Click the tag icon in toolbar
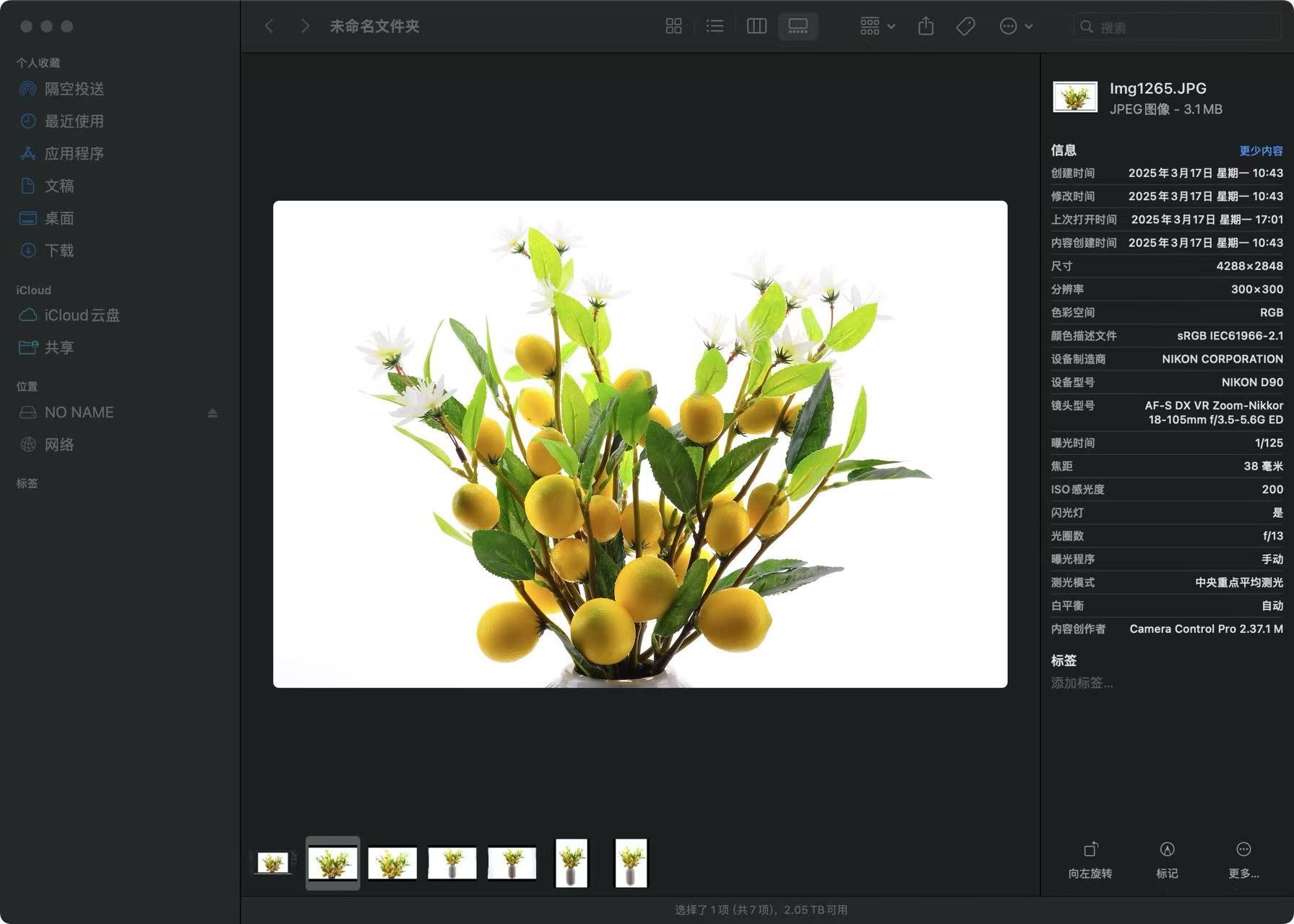 pos(965,27)
